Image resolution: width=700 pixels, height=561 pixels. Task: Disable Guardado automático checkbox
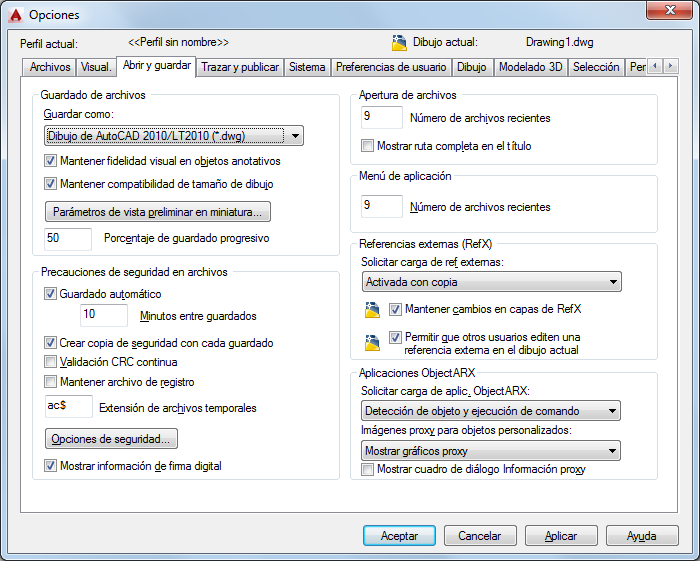[x=50, y=294]
